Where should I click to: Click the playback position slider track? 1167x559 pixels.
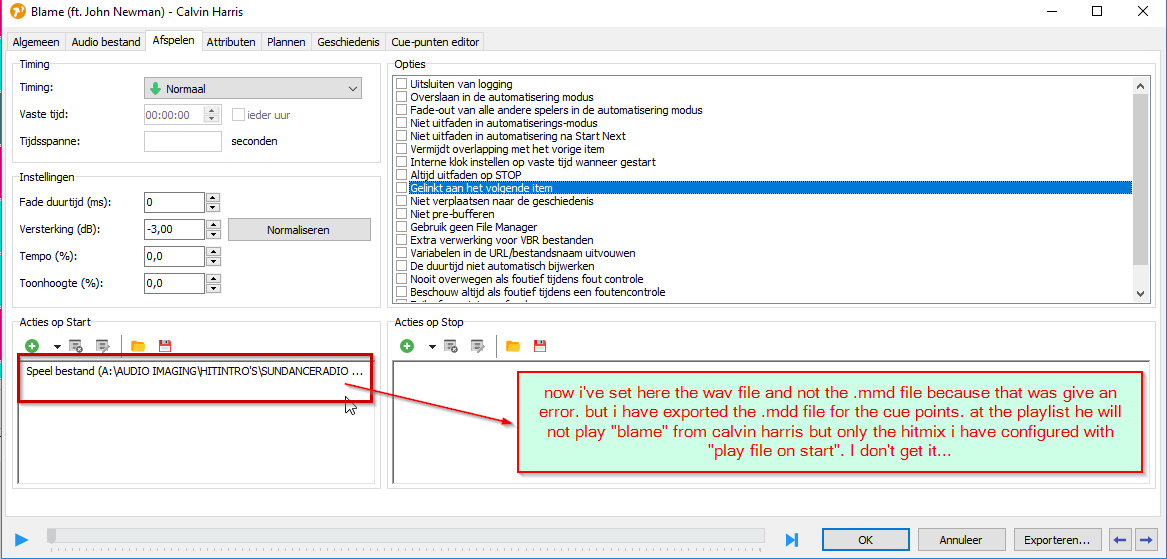[400, 537]
